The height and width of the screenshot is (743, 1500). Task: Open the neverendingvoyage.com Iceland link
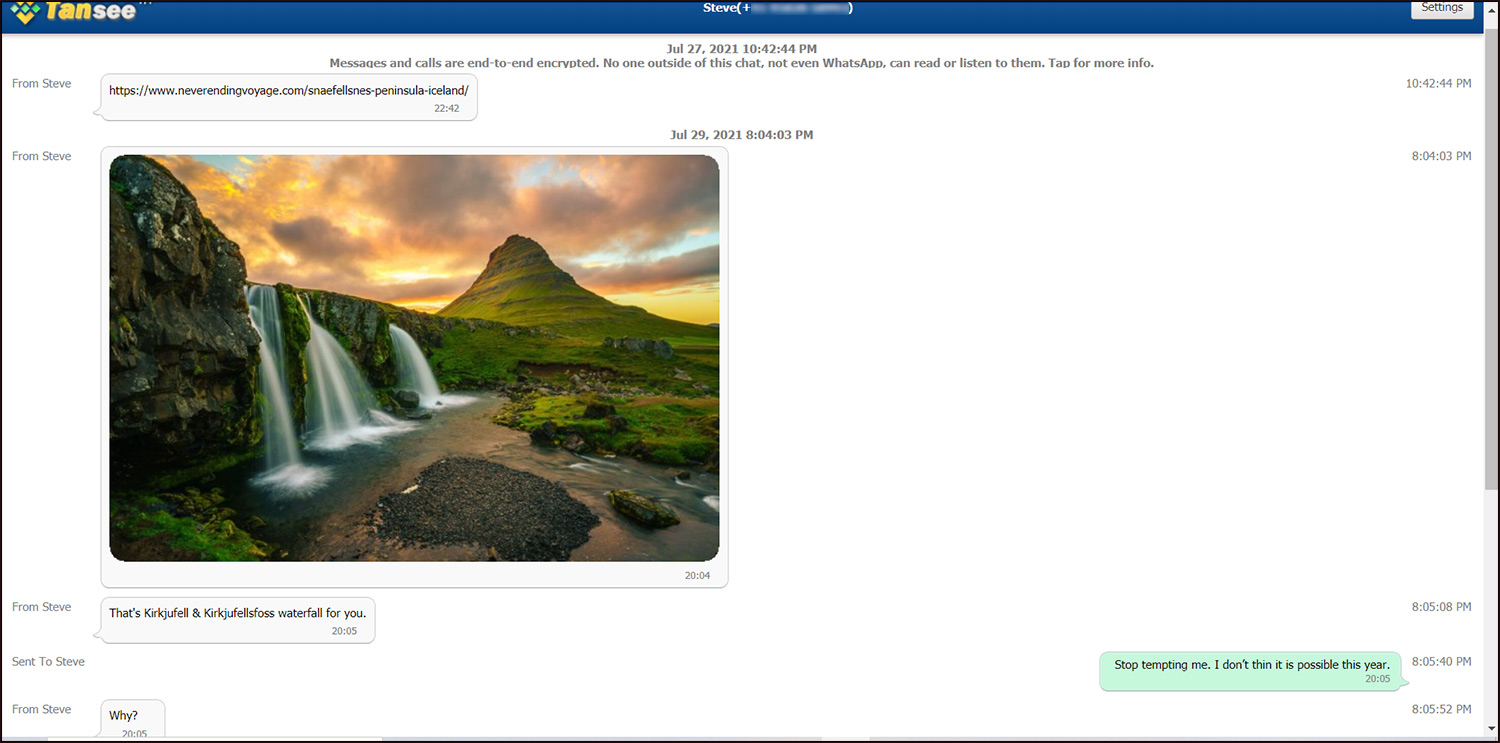288,90
